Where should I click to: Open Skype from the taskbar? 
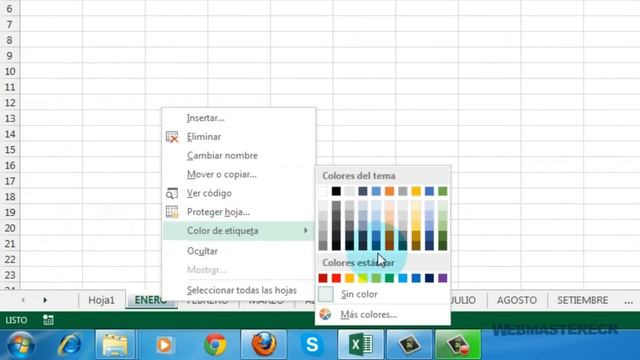(312, 345)
